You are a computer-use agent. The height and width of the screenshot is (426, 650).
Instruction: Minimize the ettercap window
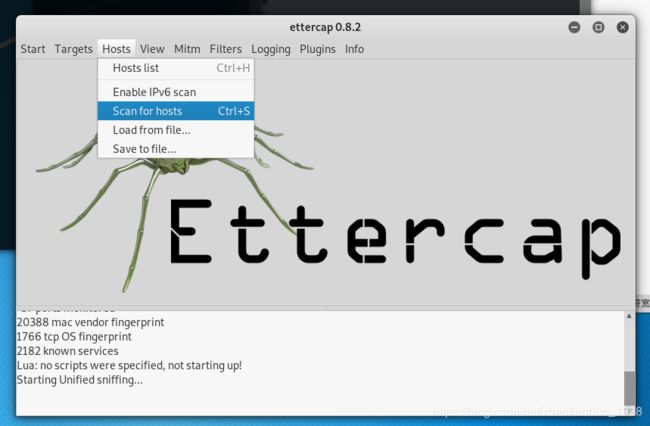574,27
